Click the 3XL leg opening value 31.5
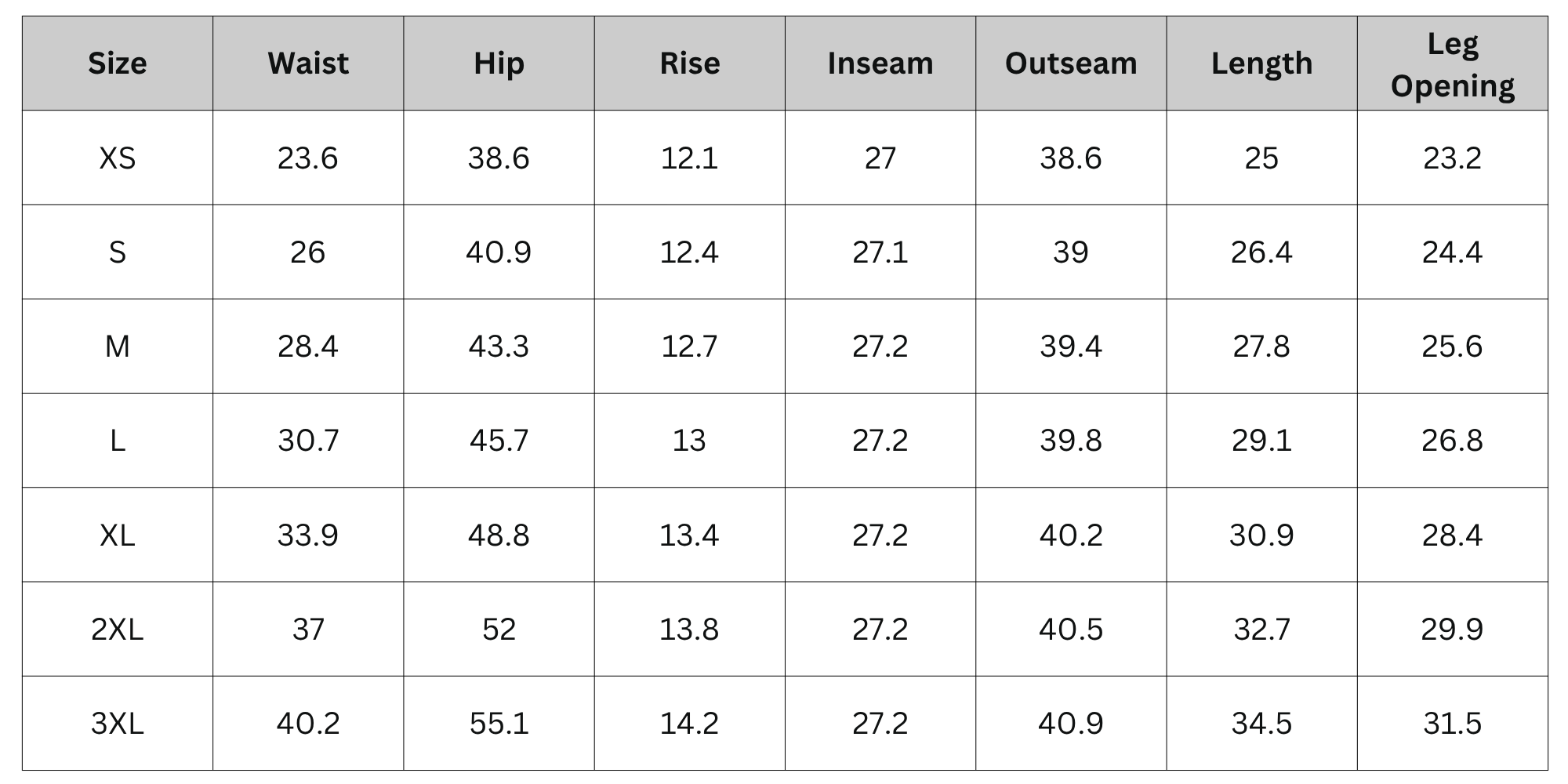This screenshot has width=1568, height=784. (x=1453, y=724)
